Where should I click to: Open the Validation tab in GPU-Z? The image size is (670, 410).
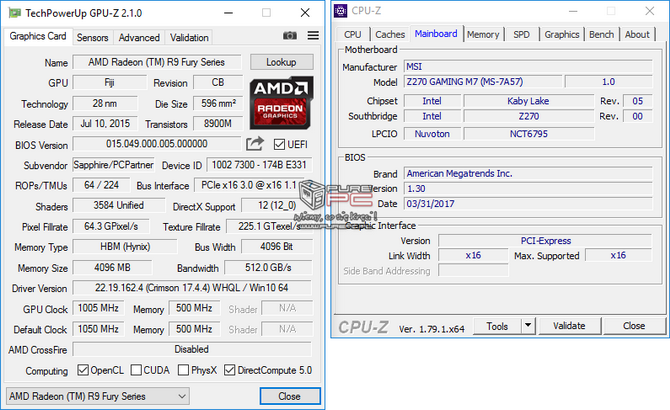189,38
